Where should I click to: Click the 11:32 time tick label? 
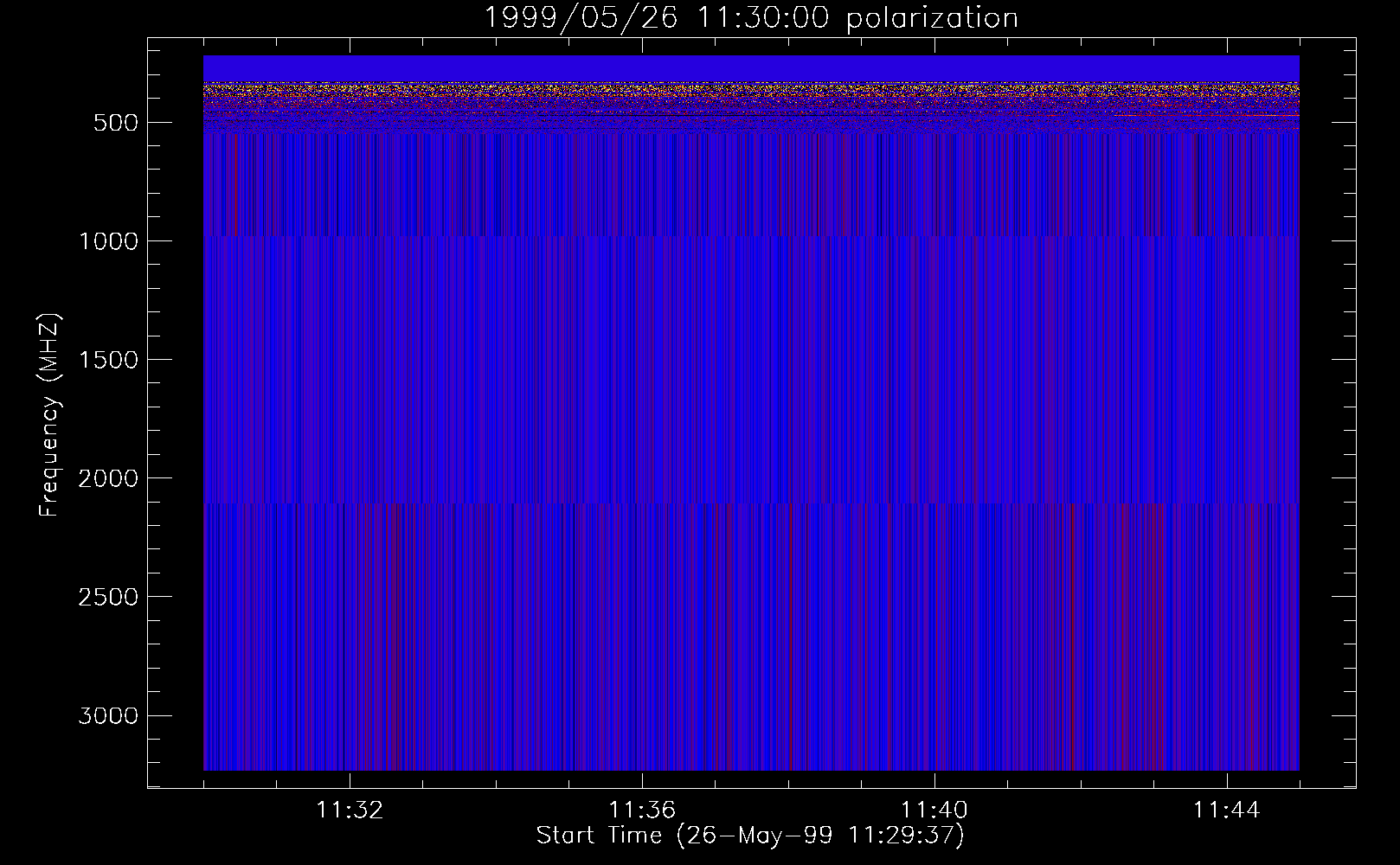click(350, 811)
